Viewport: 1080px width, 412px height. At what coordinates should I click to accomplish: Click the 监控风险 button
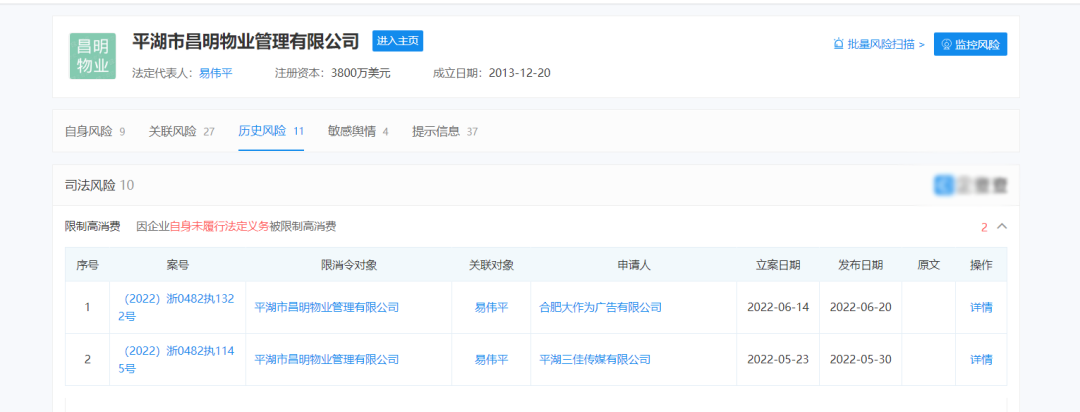pyautogui.click(x=970, y=44)
